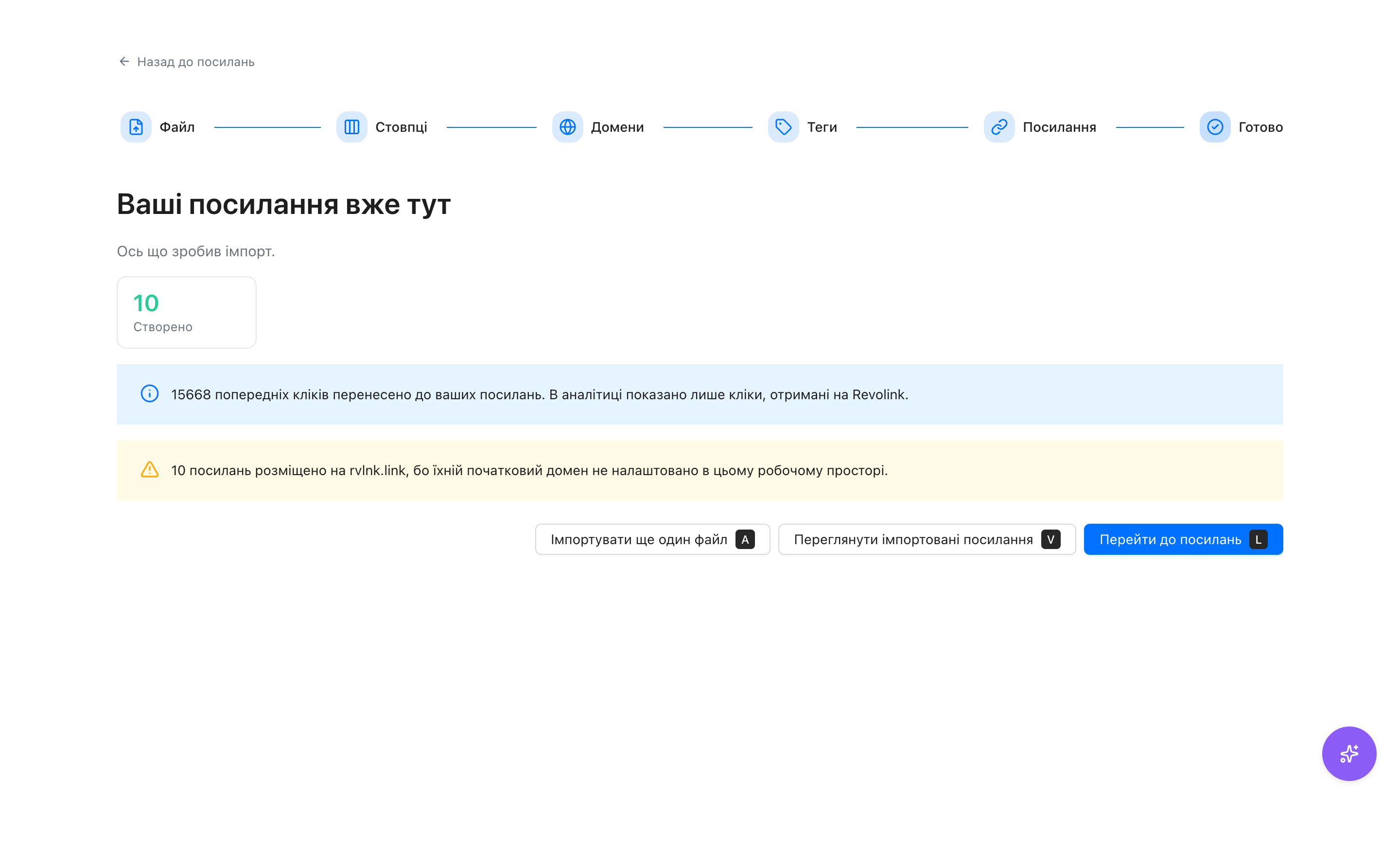Click the V shortcut key badge
The height and width of the screenshot is (851, 1400).
tap(1050, 539)
